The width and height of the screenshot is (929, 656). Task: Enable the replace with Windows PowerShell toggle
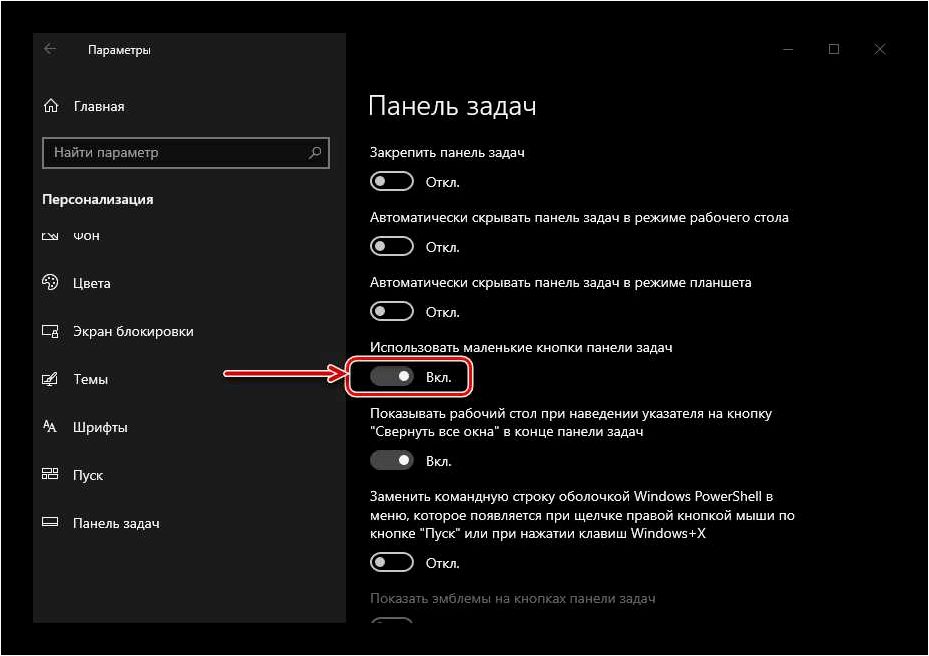coord(392,562)
